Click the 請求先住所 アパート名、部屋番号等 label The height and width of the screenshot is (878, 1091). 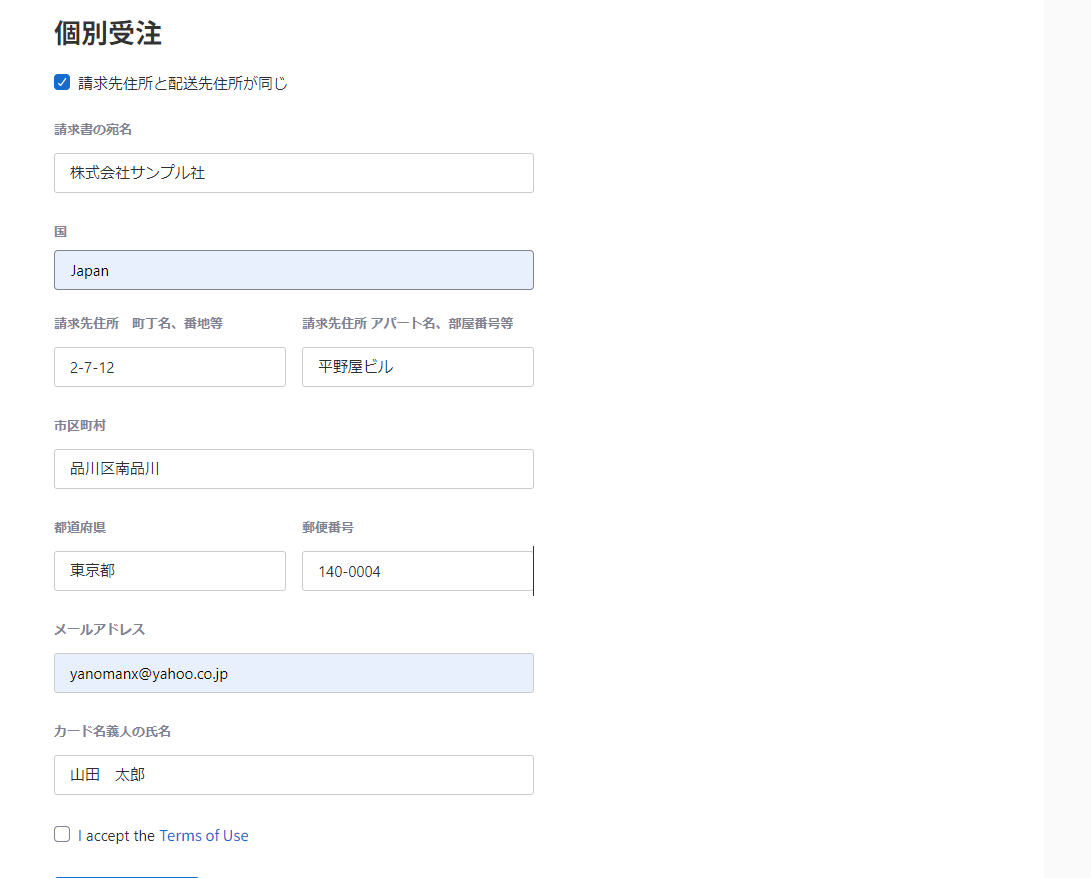[x=407, y=323]
